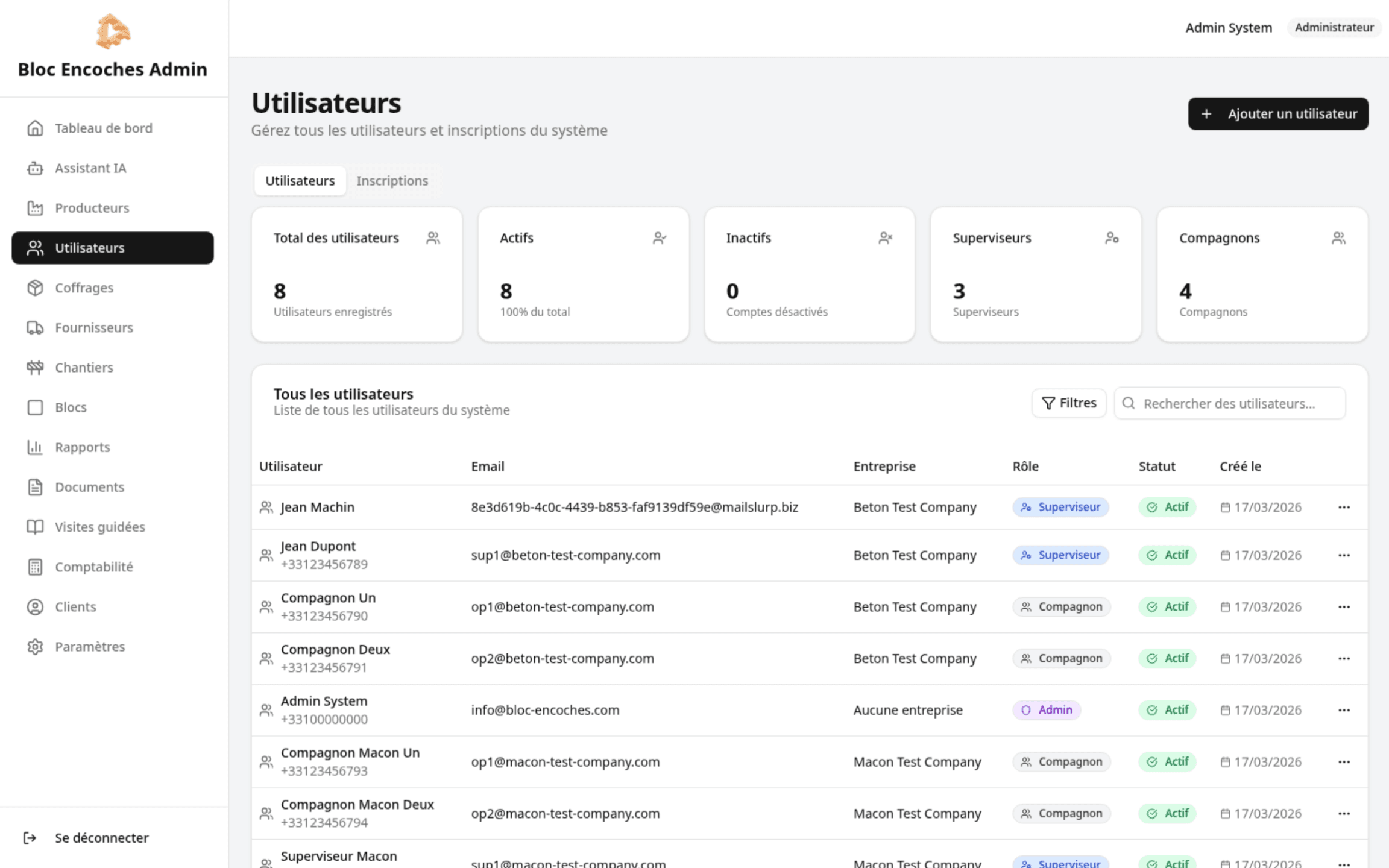1389x868 pixels.
Task: Open actions menu for Compagnon Macon Deux
Action: click(1344, 814)
